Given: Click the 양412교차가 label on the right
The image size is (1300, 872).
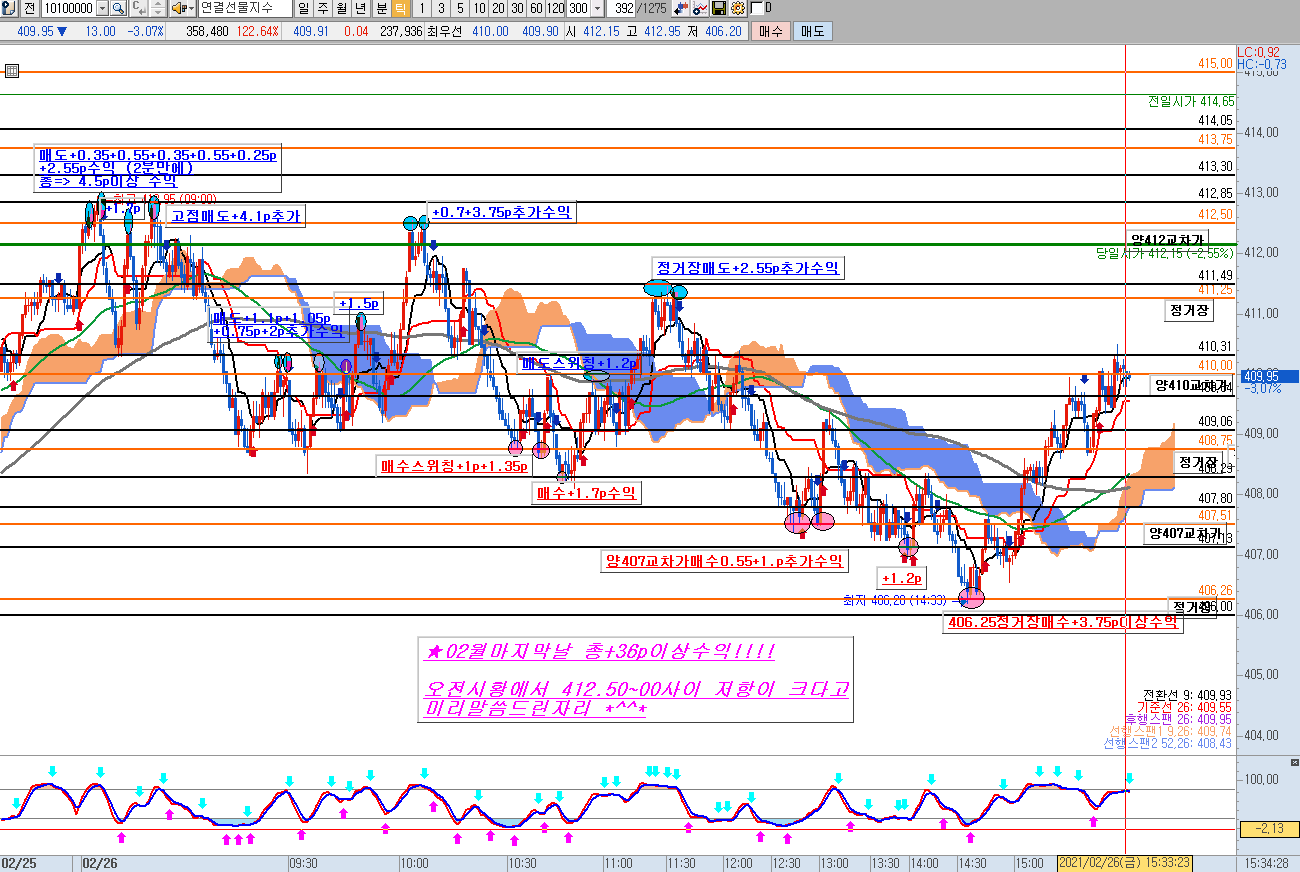Looking at the screenshot, I should pyautogui.click(x=1166, y=238).
